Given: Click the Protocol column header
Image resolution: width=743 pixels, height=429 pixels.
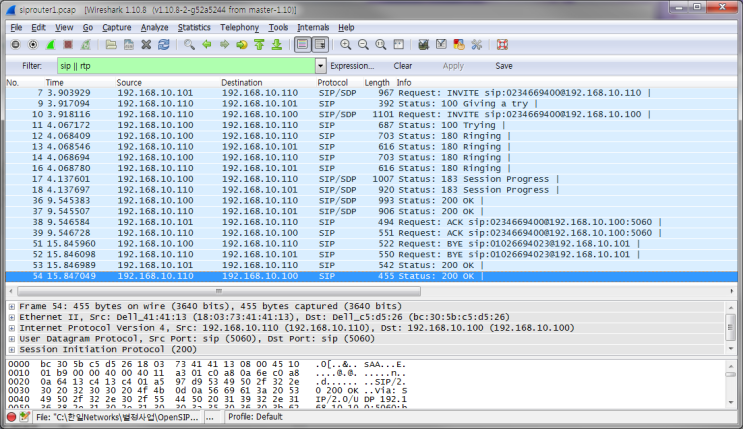Looking at the screenshot, I should coord(333,82).
